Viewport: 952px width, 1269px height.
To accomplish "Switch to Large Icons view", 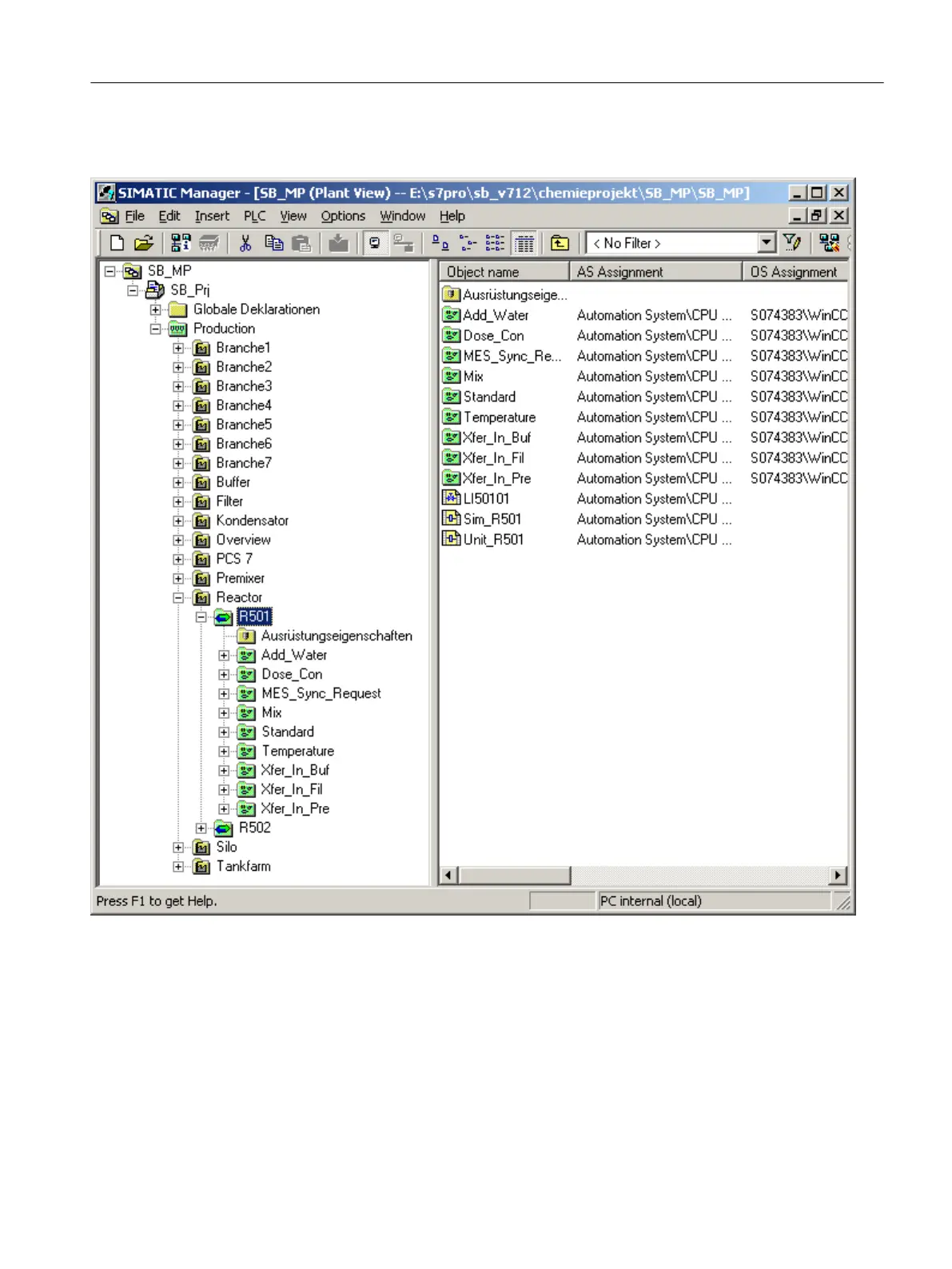I will pos(440,243).
